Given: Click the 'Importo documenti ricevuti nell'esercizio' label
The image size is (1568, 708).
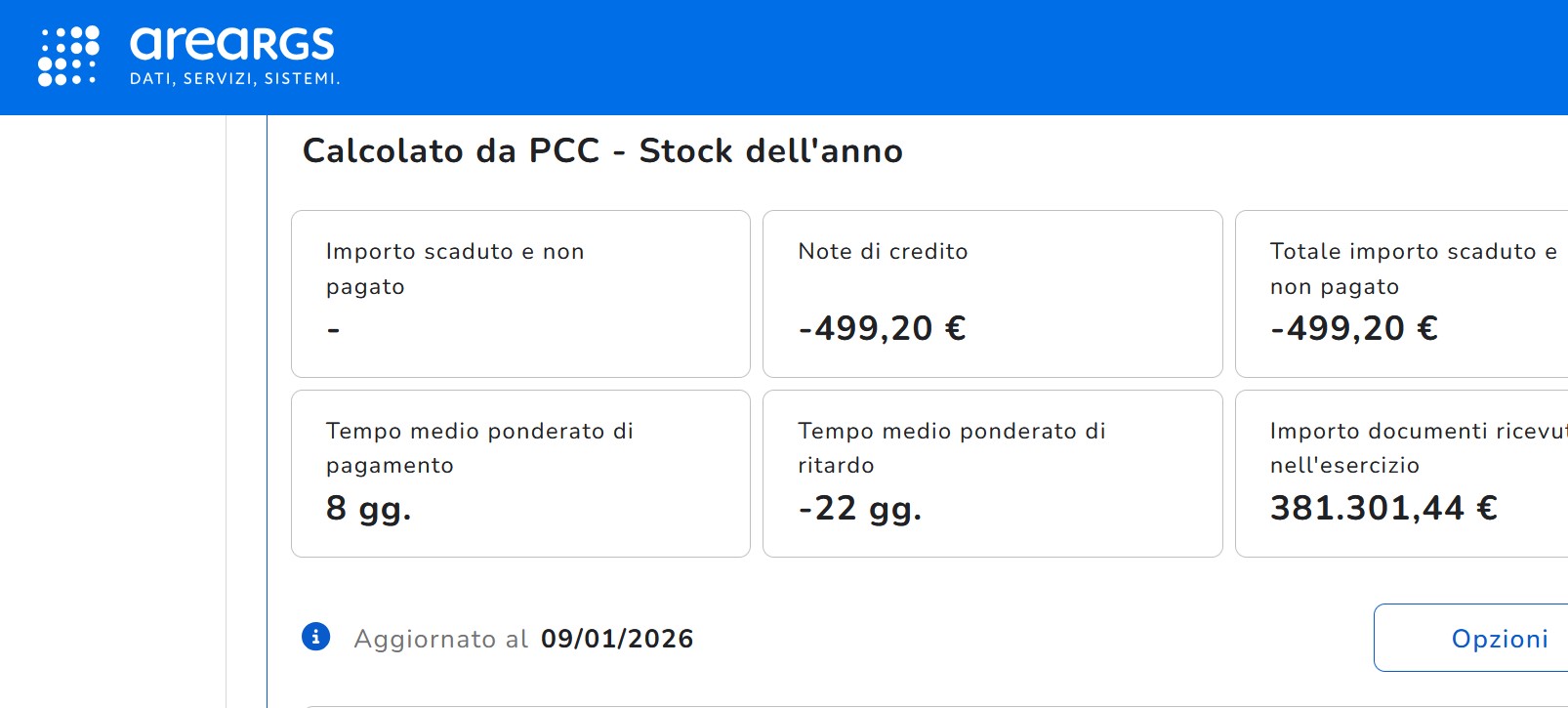Looking at the screenshot, I should (1416, 448).
